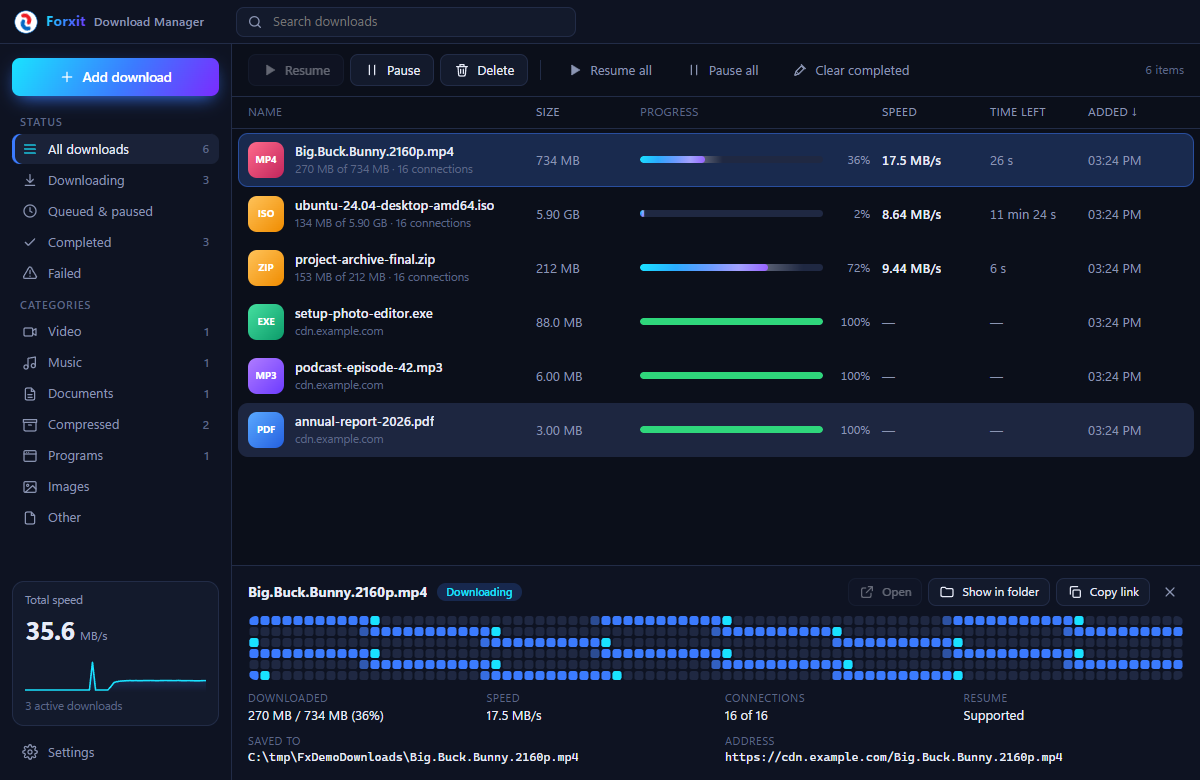Click the 11 min 24 s time left
Screen dimensions: 1200x780
[x=1023, y=214]
